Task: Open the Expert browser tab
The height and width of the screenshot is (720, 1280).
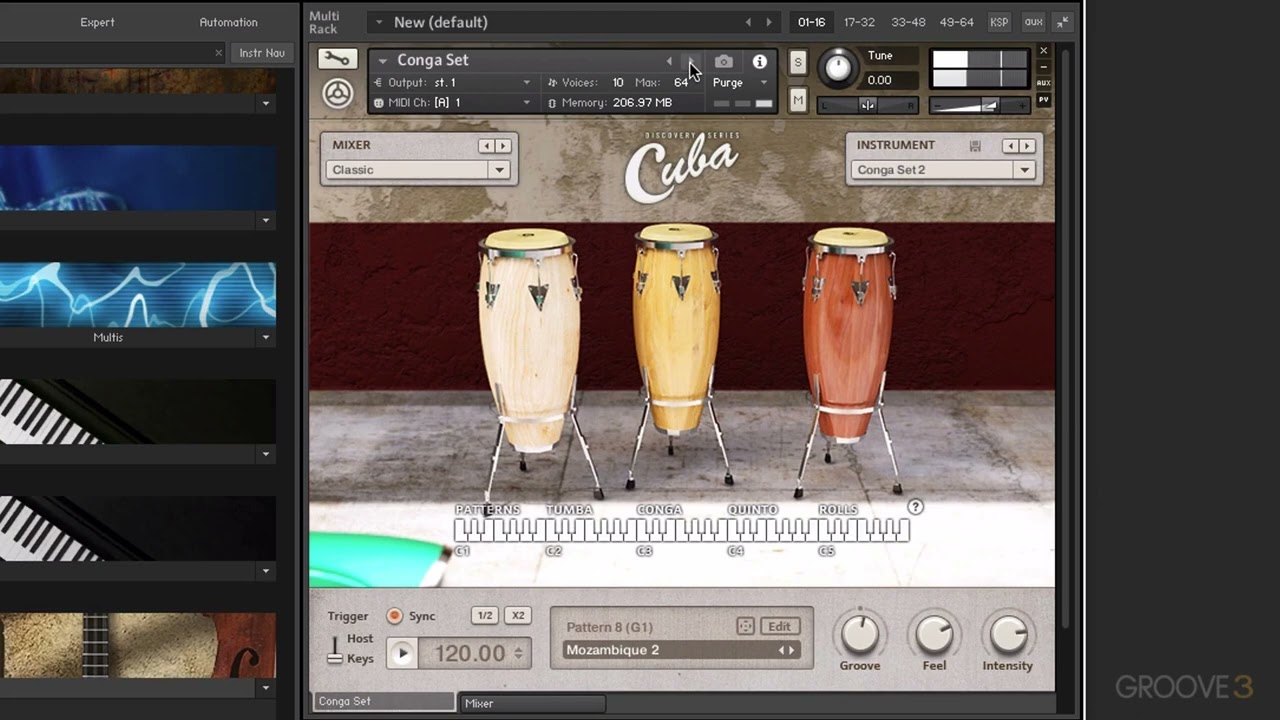Action: 97,22
